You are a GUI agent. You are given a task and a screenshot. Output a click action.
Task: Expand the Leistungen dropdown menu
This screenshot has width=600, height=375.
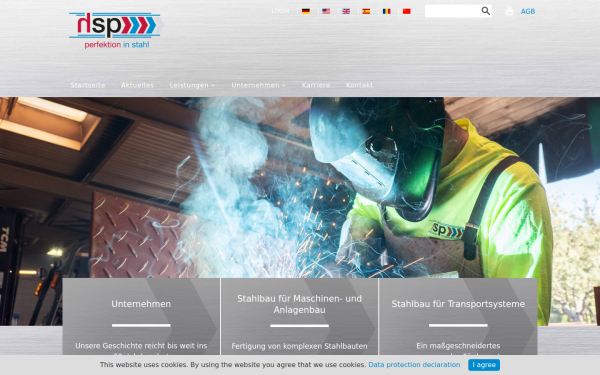(192, 85)
